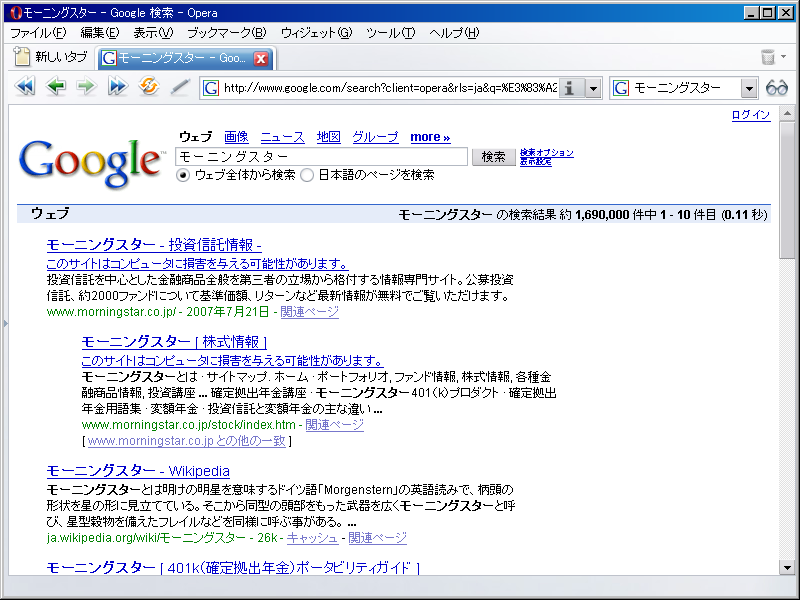This screenshot has height=600, width=800.
Task: Open the 401k ポータビリティガイド result
Action: click(233, 568)
